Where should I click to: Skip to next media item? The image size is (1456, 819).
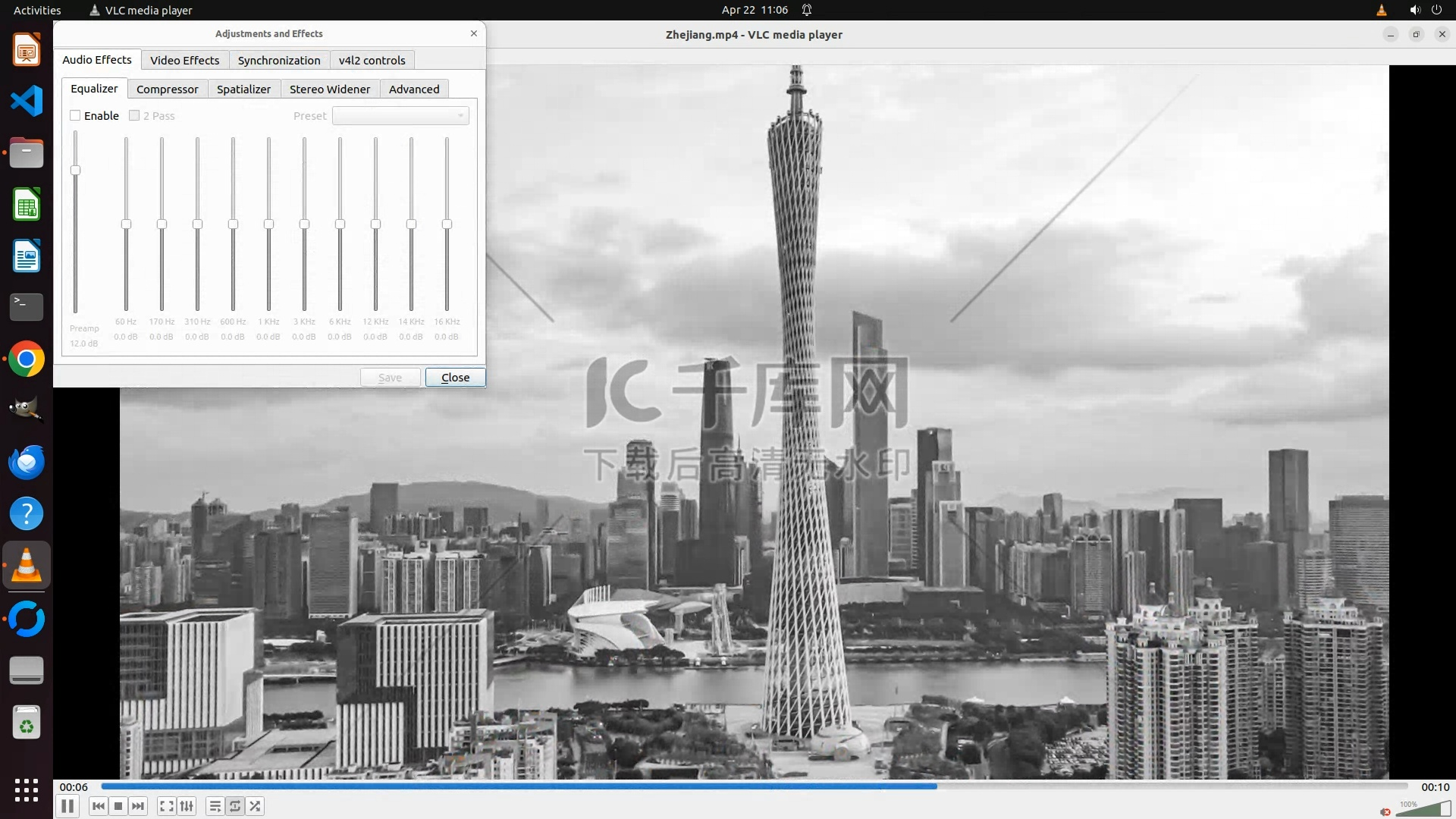click(x=138, y=806)
